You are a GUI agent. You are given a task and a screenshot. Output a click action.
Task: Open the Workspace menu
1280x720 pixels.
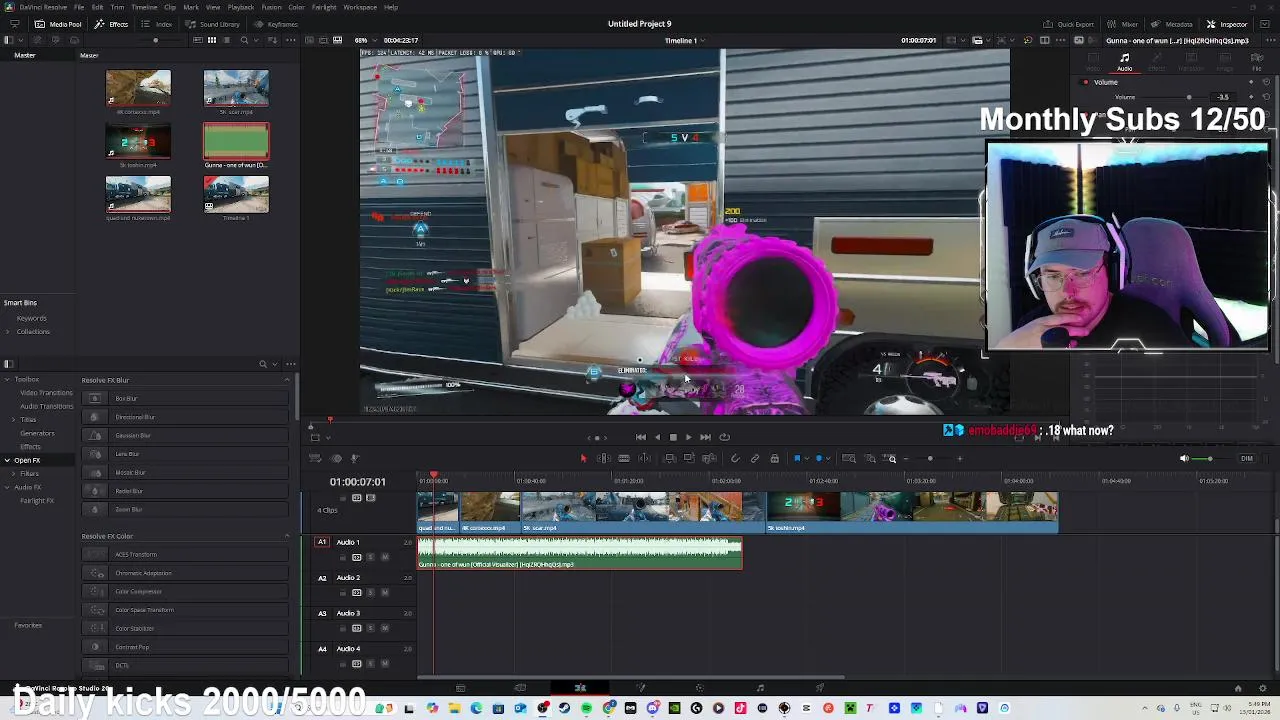360,7
